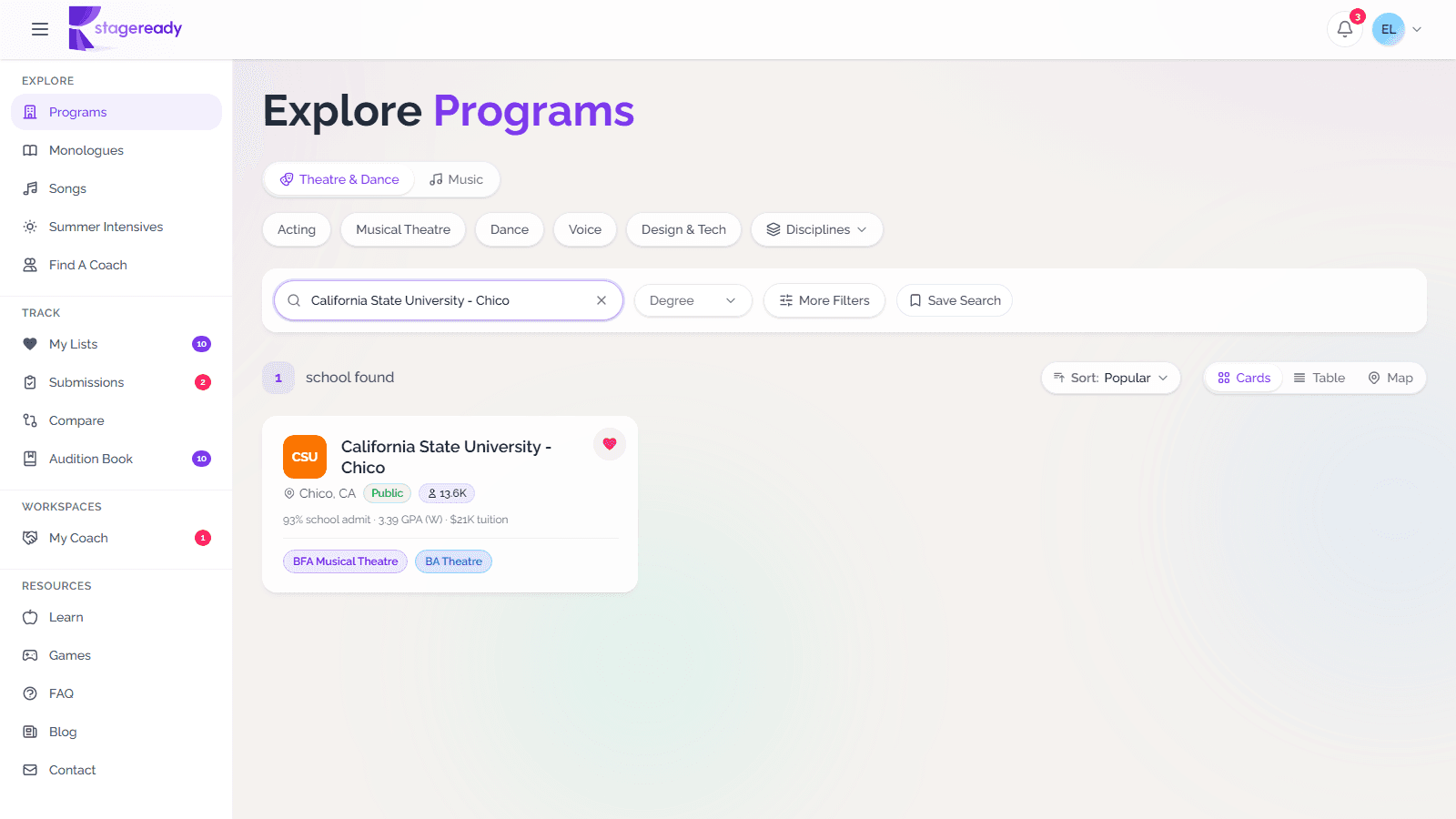Click the school search input field
Image resolution: width=1456 pixels, height=819 pixels.
[449, 300]
